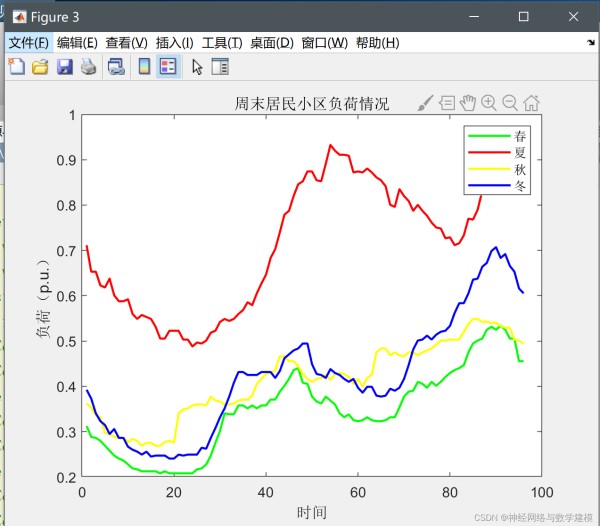Open the 桌面(D) menu
The width and height of the screenshot is (600, 526).
(x=272, y=42)
